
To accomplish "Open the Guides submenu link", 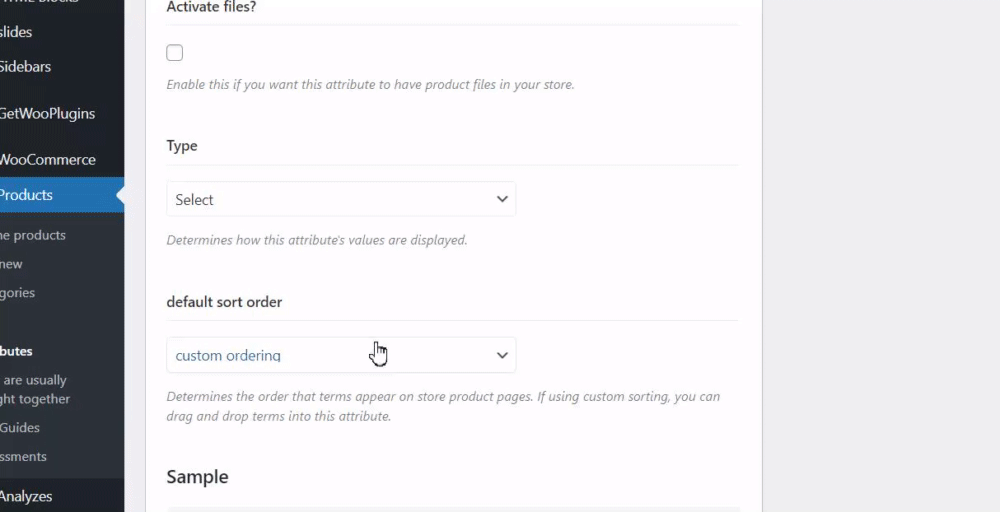I will tap(20, 428).
